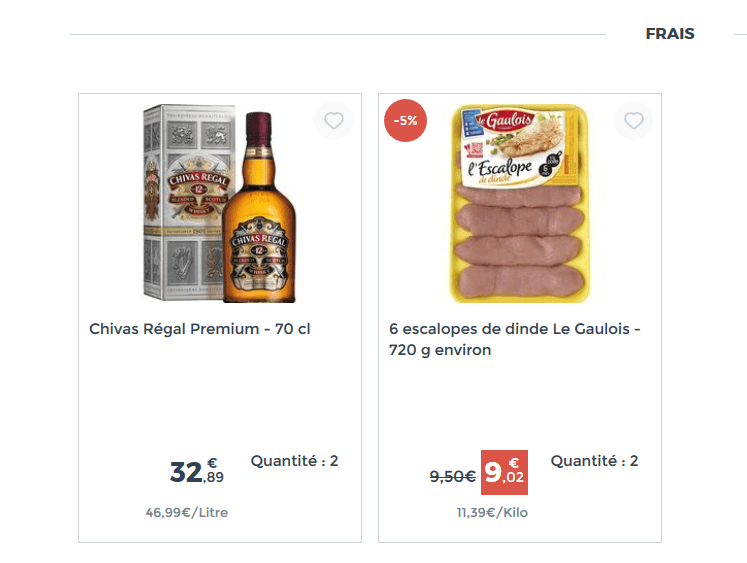Screen dimensions: 747x563
Task: Click the 46,99€/Litre unit price
Action: coord(187,513)
